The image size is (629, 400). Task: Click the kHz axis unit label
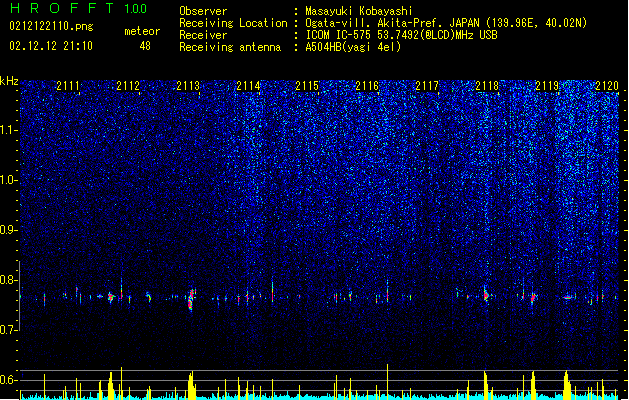9,81
